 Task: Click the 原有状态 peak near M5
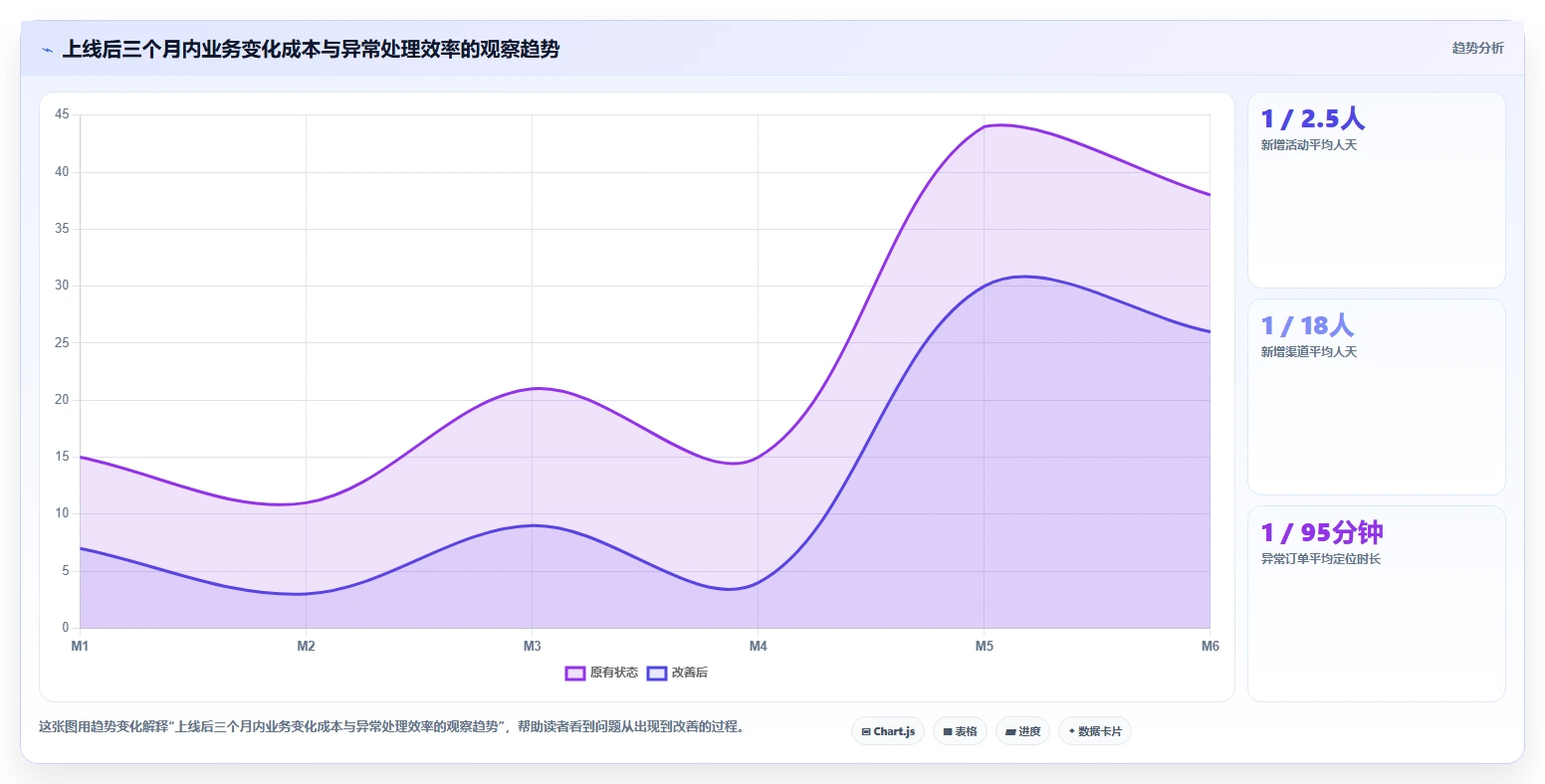984,126
